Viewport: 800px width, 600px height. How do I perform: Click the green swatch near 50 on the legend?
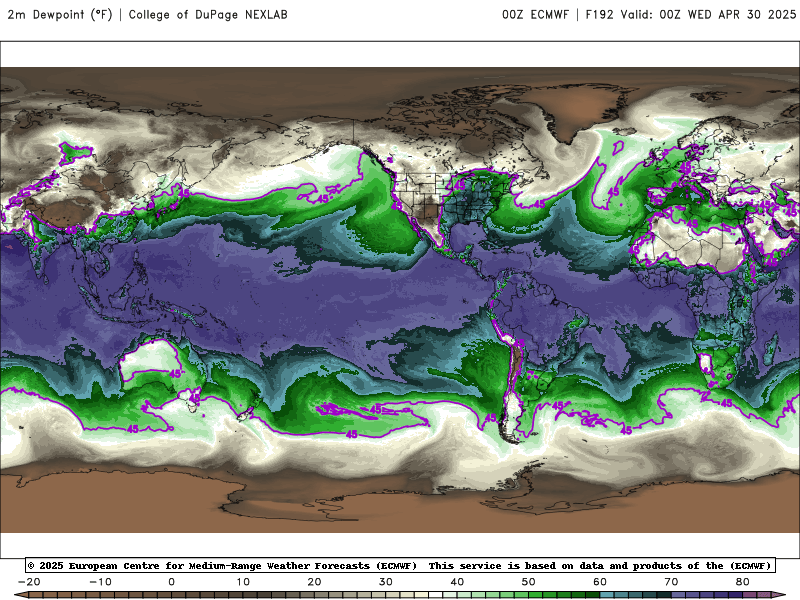pos(536,595)
